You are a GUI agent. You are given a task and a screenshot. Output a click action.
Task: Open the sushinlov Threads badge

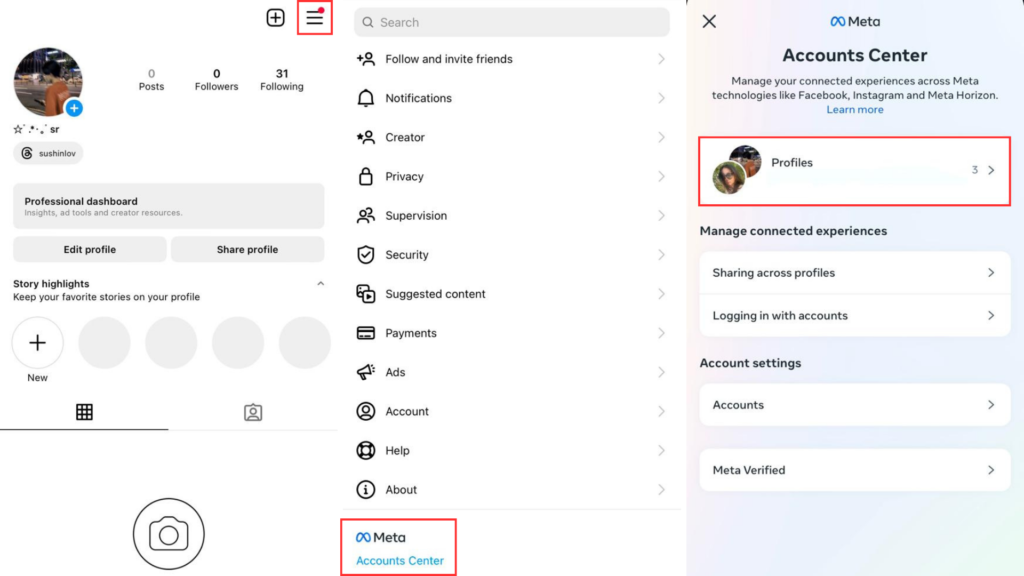coord(49,154)
